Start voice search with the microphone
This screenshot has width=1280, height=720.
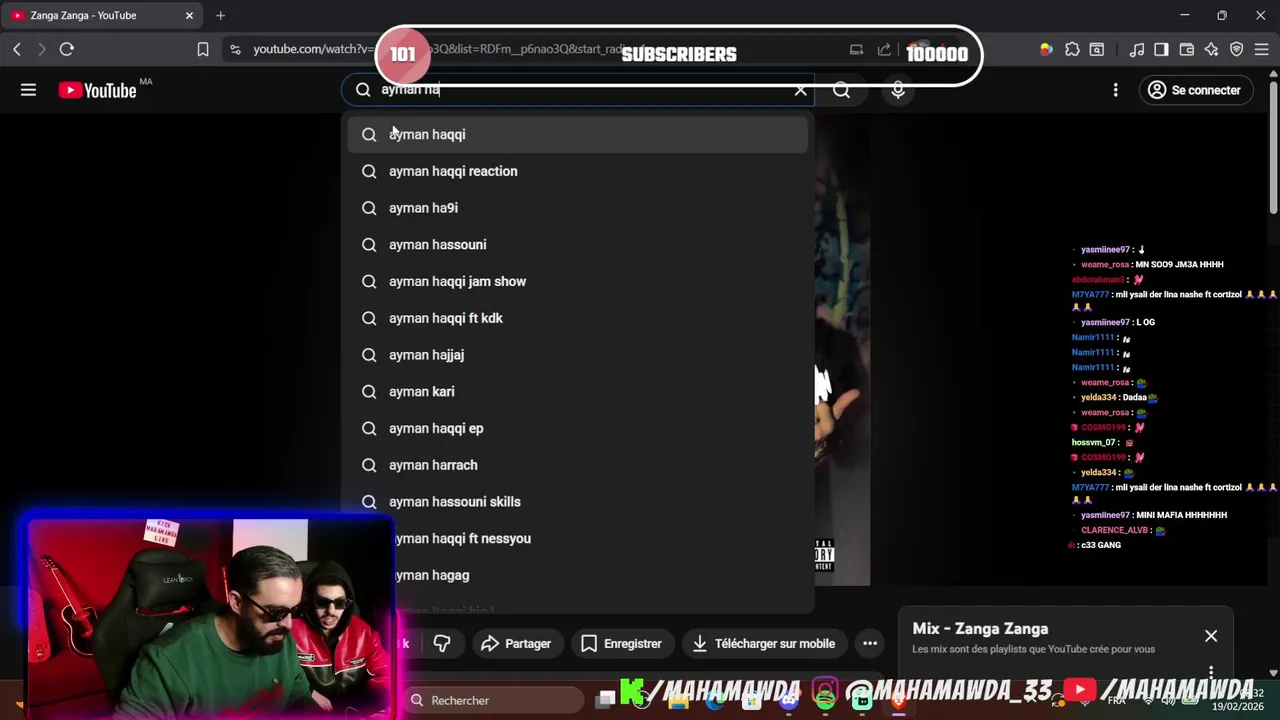click(x=898, y=90)
